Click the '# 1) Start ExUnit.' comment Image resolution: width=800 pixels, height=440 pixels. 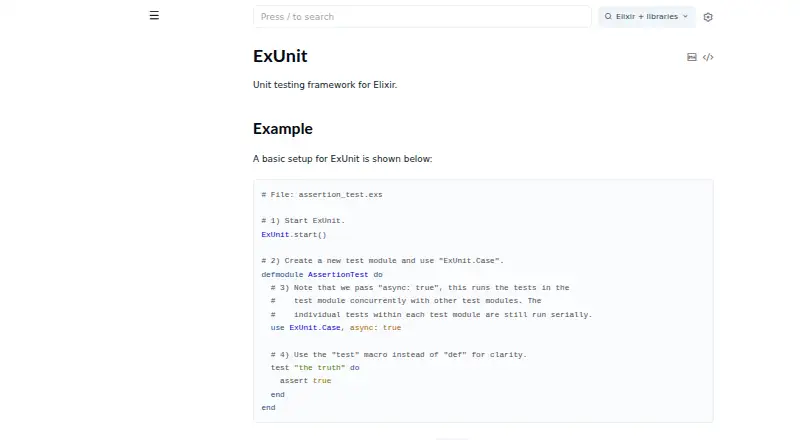(303, 221)
